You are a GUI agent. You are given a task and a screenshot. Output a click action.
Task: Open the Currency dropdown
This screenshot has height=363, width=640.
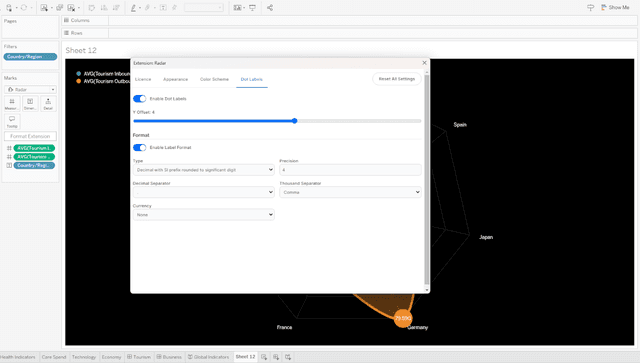[x=204, y=215]
